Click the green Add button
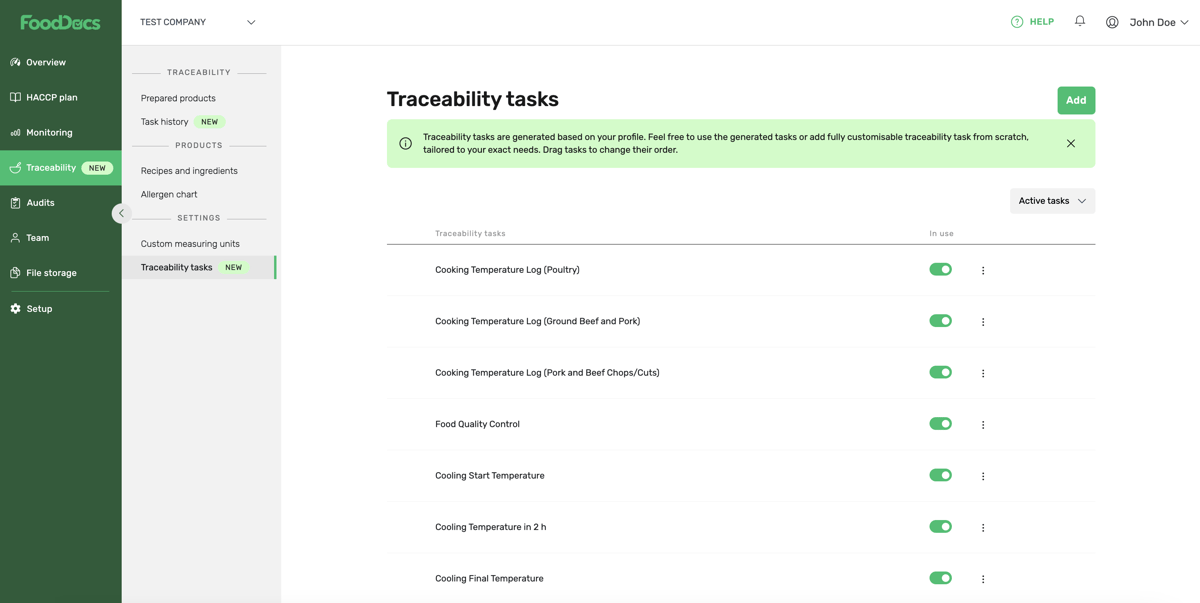This screenshot has height=603, width=1200. 1075,100
